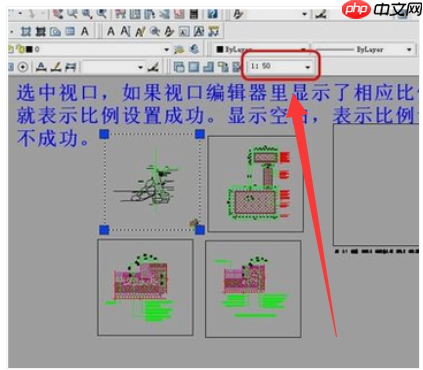
Task: Open the Markup Set Manager icon
Action: 179,14
